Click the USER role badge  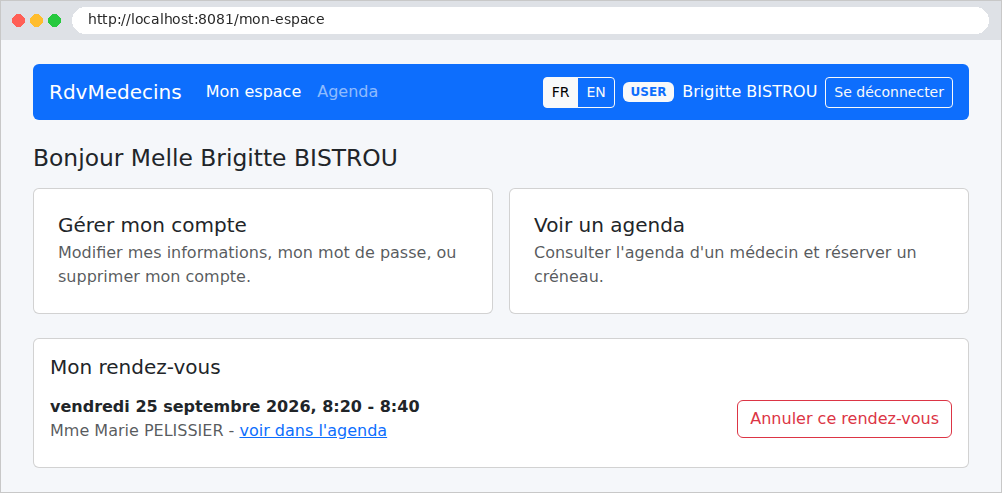tap(648, 91)
